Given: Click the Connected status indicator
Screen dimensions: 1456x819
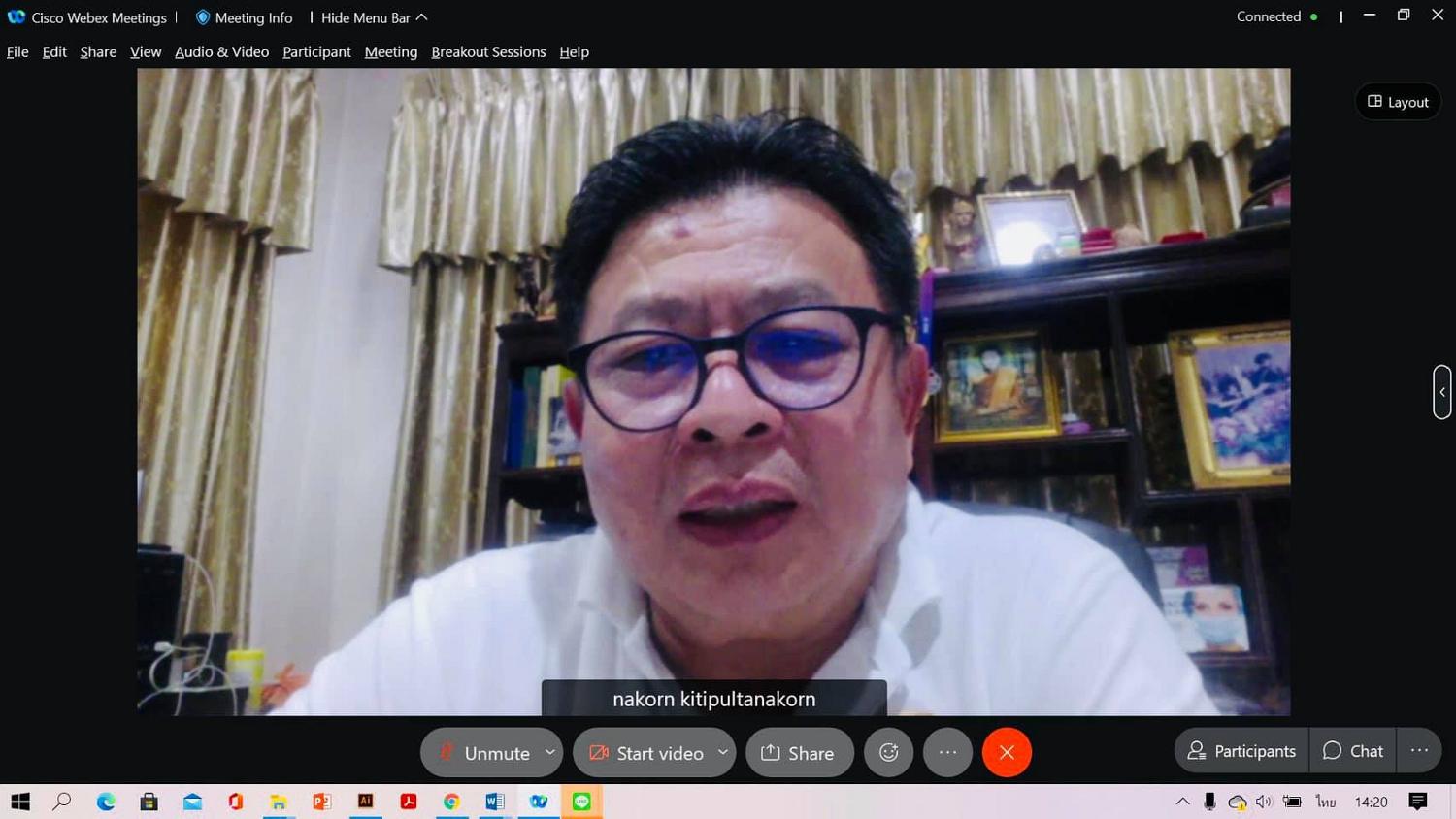Looking at the screenshot, I should pyautogui.click(x=1276, y=16).
